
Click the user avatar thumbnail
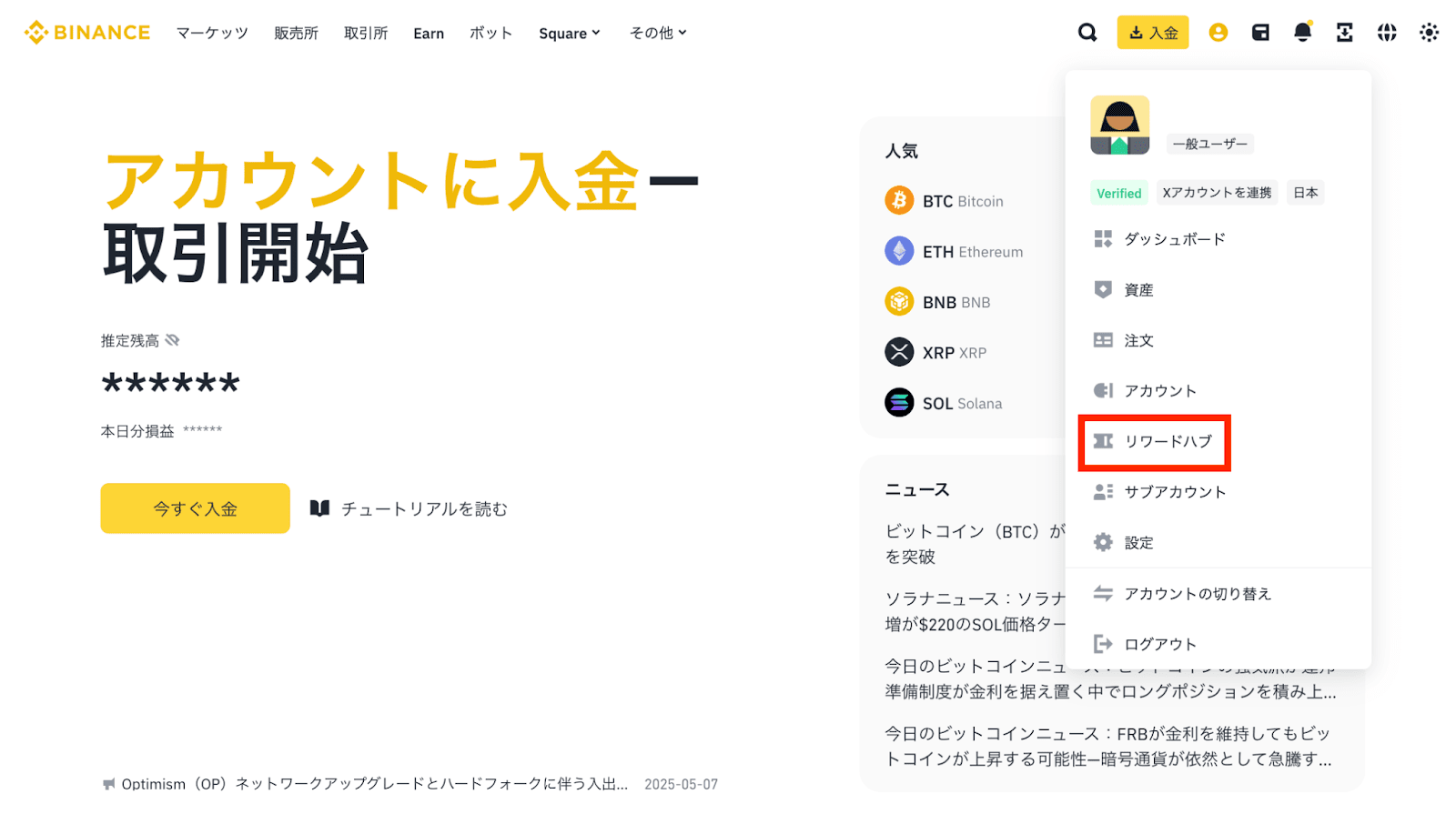[1119, 126]
